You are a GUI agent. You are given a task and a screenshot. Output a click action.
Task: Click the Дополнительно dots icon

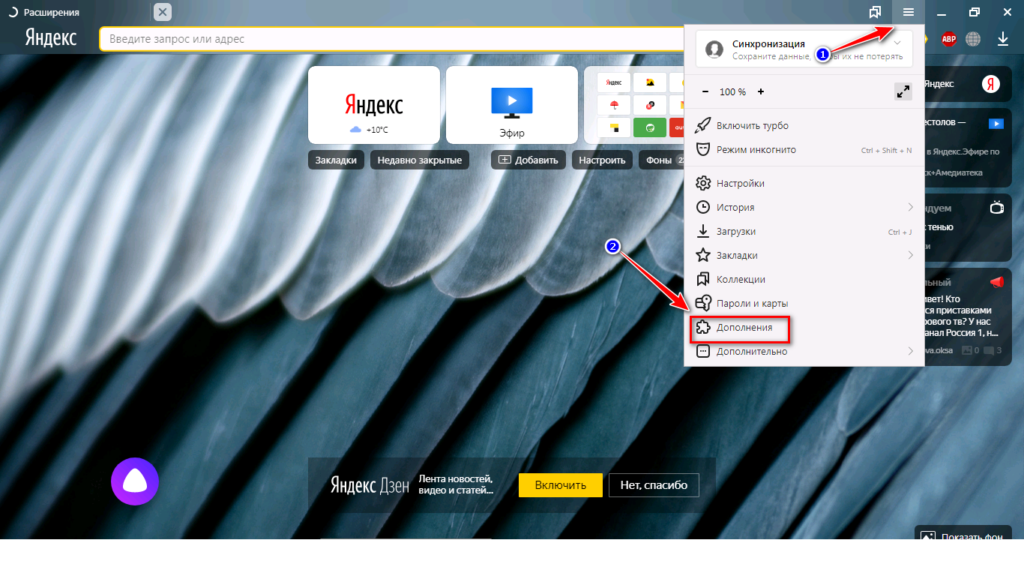(703, 351)
